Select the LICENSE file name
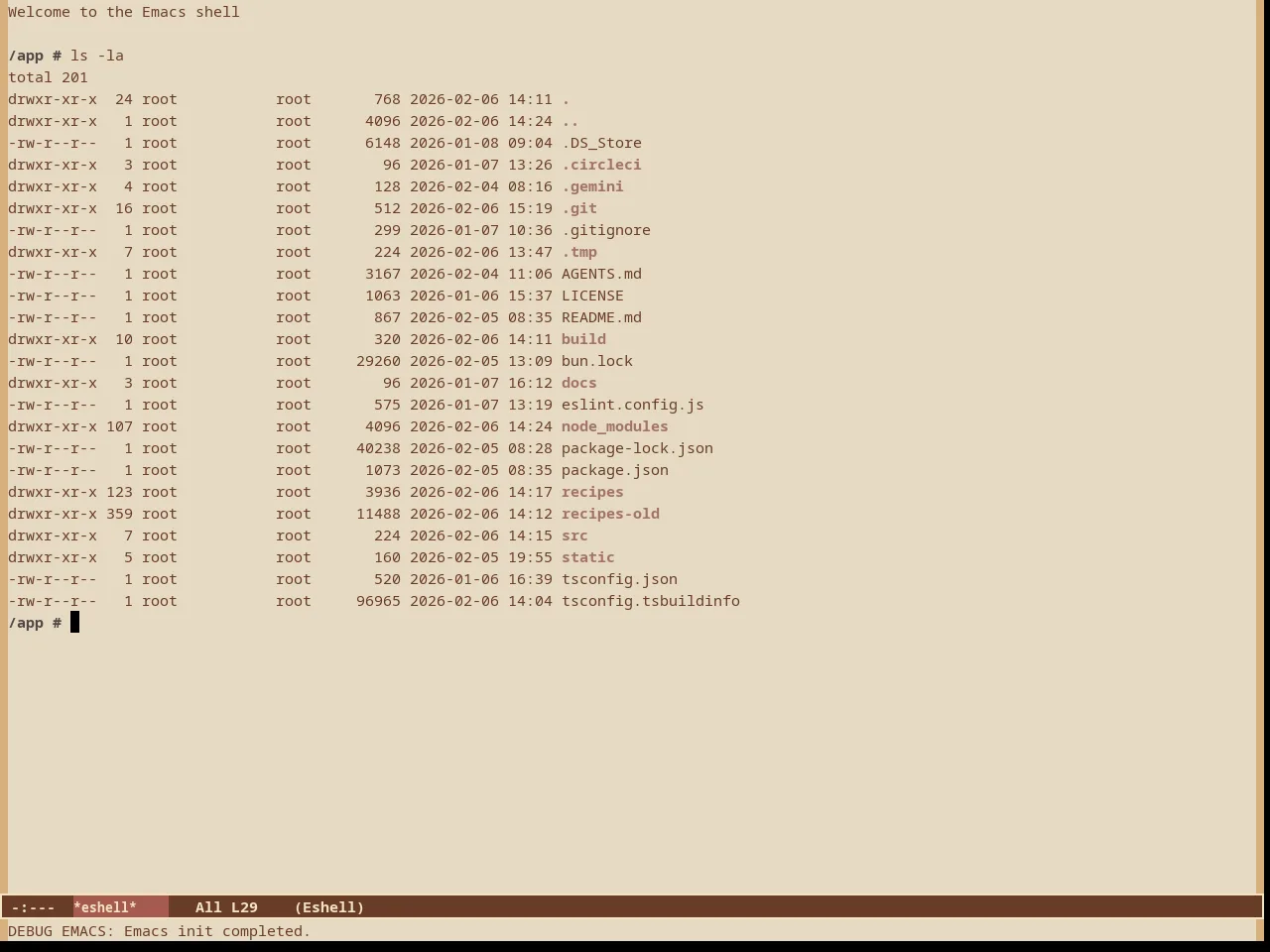The height and width of the screenshot is (952, 1270). click(x=592, y=296)
